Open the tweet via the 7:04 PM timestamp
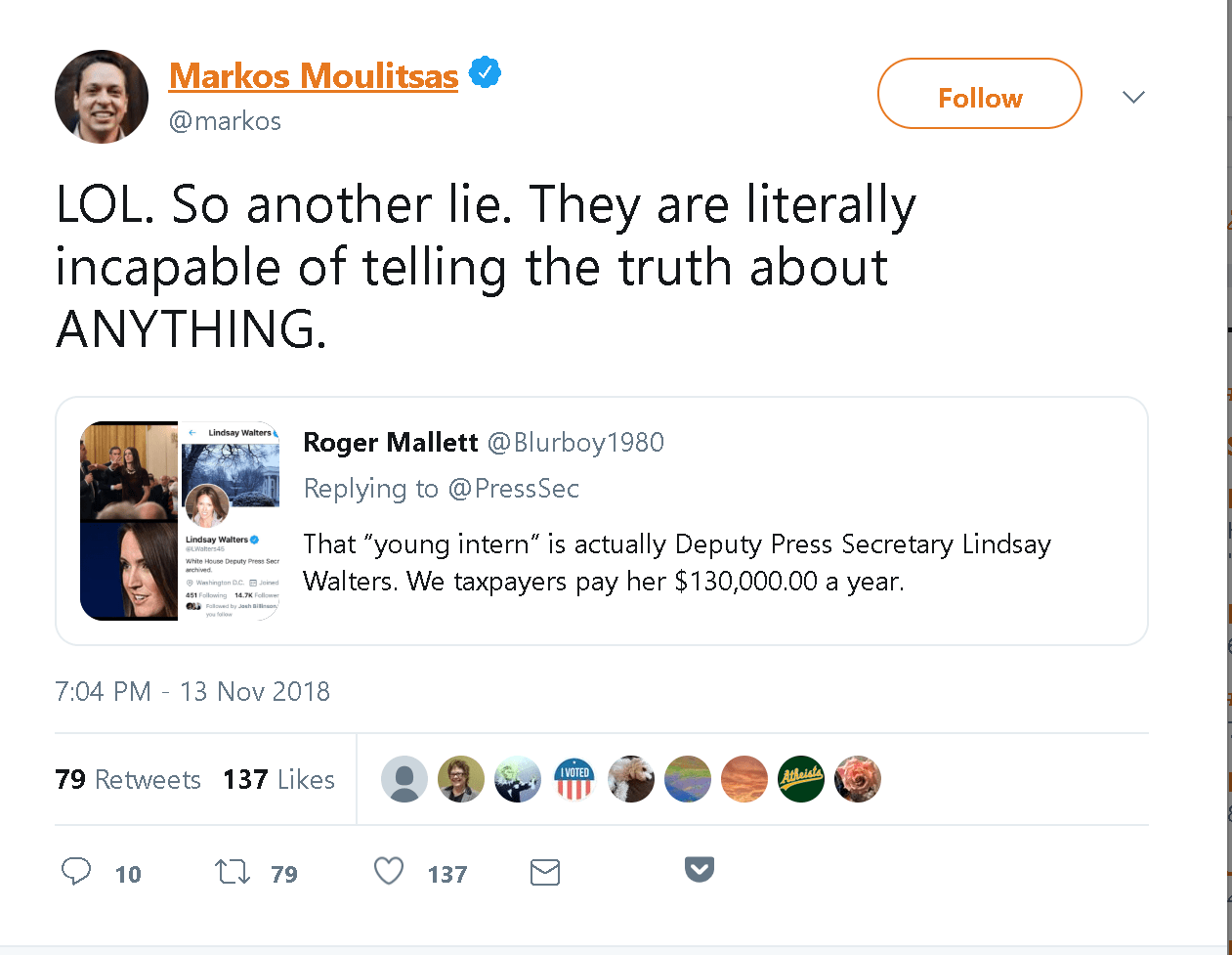The height and width of the screenshot is (955, 1232). 191,691
